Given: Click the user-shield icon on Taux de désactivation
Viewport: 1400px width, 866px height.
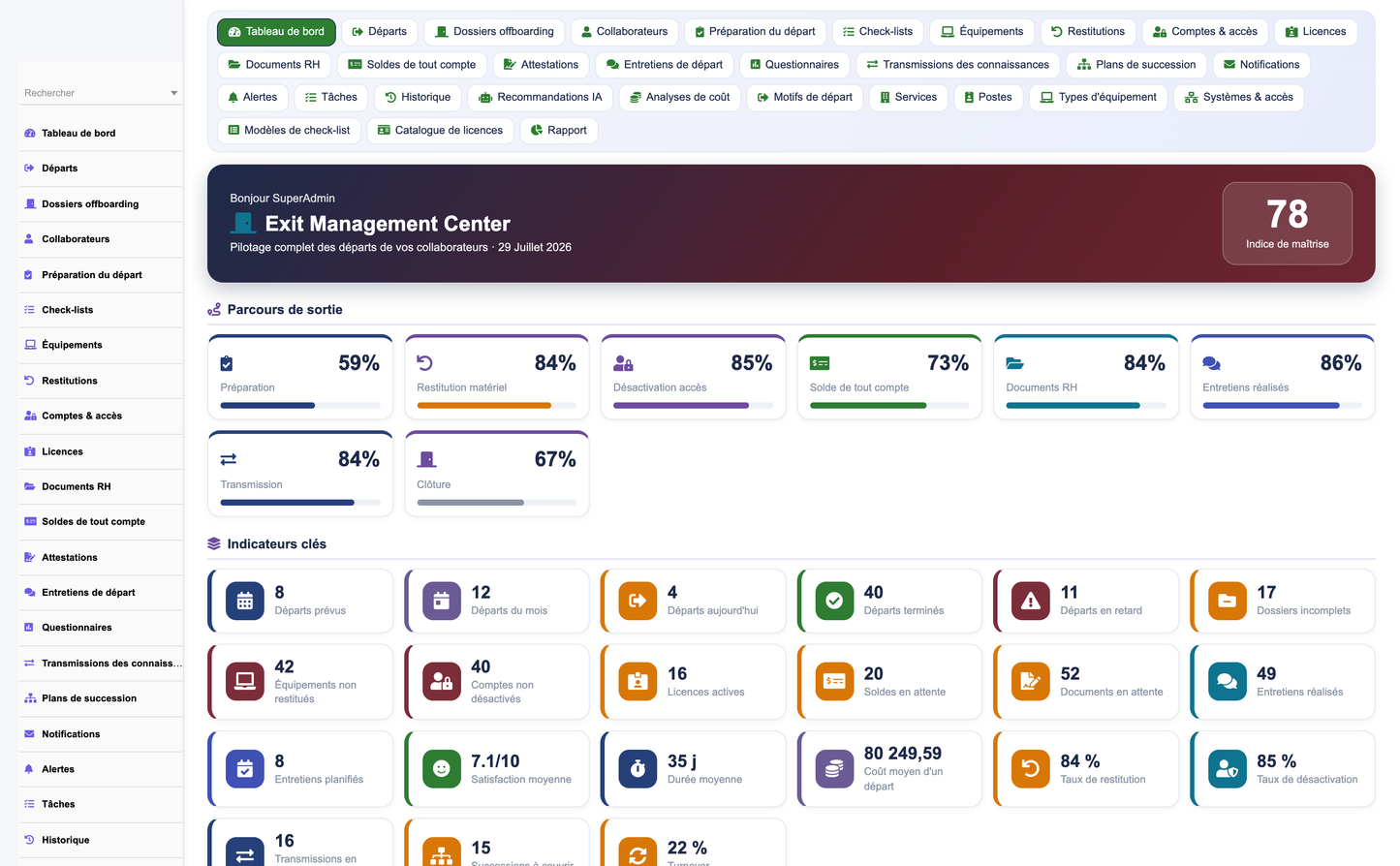Looking at the screenshot, I should point(1227,768).
